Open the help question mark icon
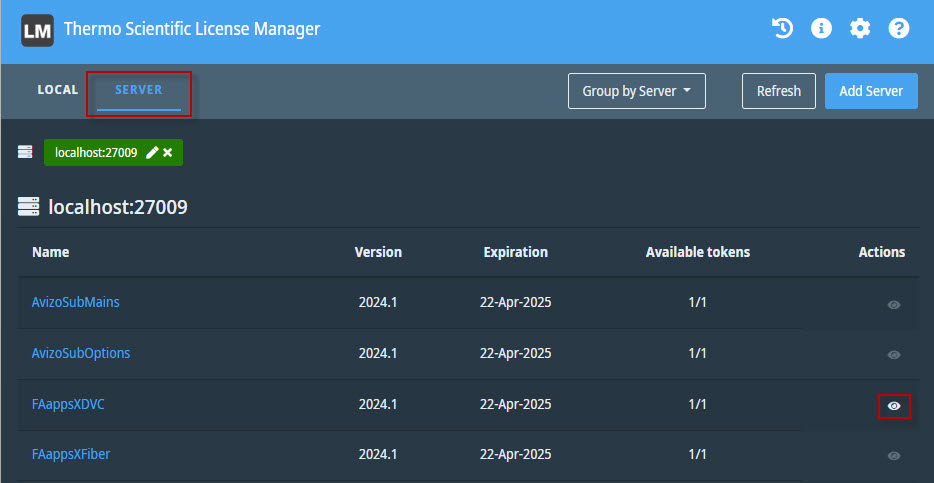 click(x=899, y=29)
